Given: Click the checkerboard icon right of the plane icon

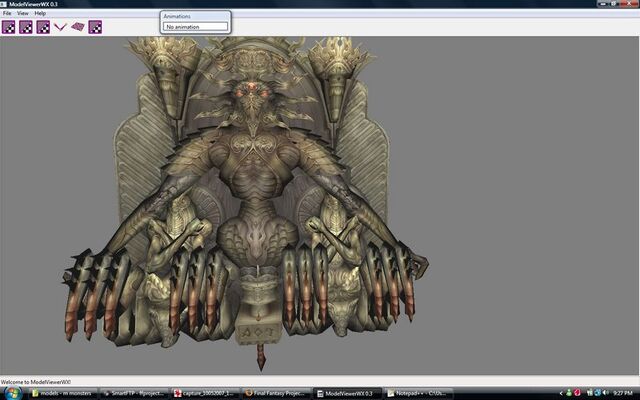Looking at the screenshot, I should (95, 27).
